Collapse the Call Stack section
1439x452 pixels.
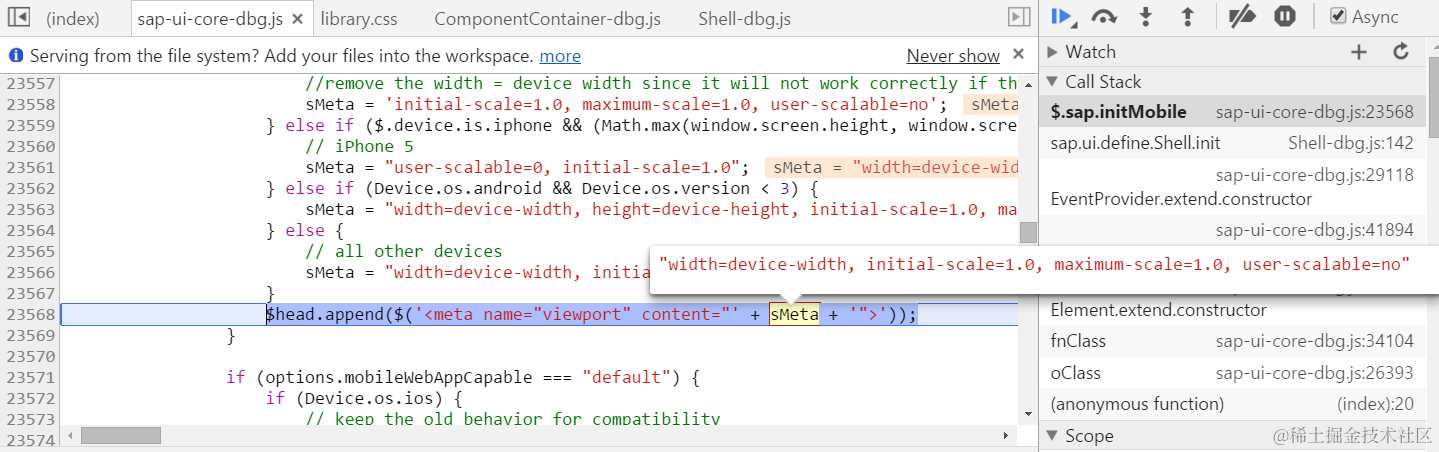click(x=1051, y=82)
